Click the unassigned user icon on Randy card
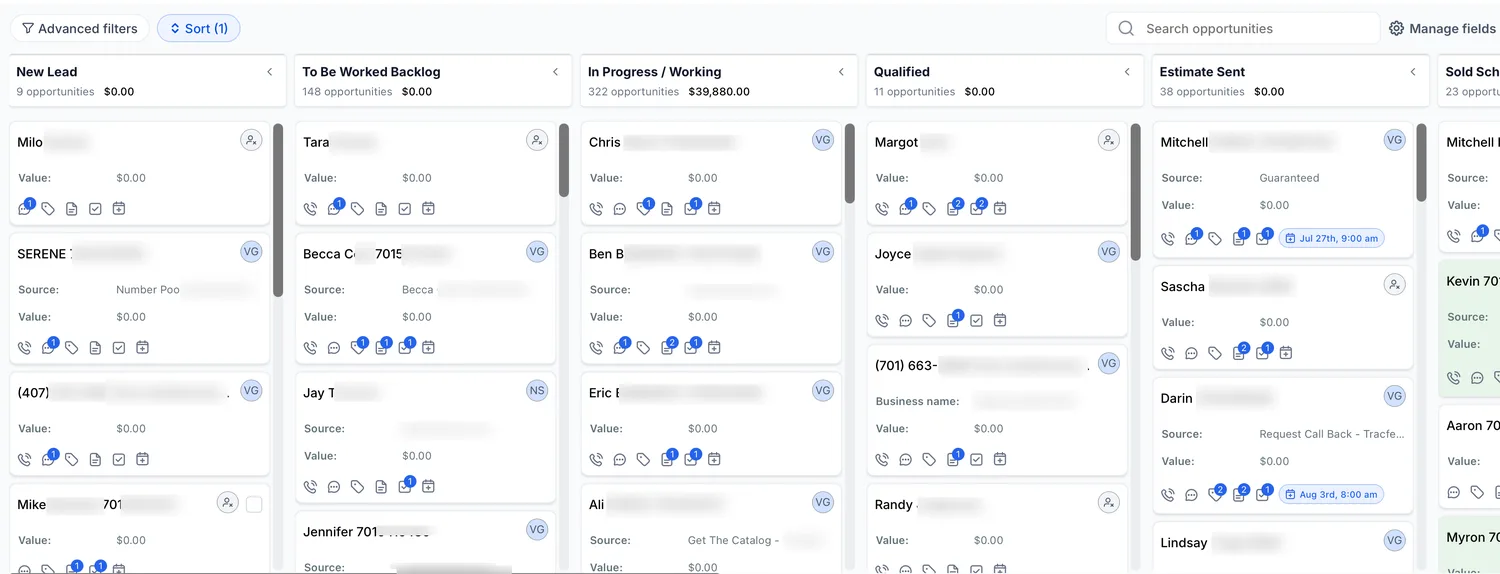 (x=1109, y=502)
